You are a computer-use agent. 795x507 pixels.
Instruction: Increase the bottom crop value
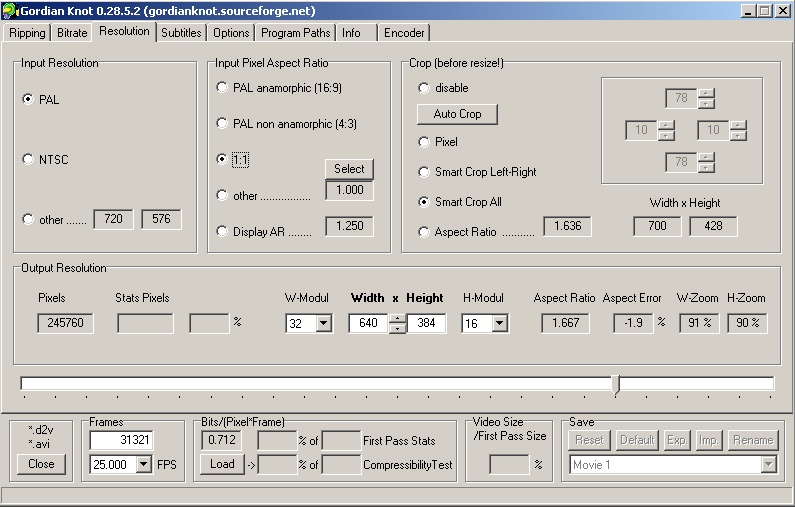pos(706,157)
